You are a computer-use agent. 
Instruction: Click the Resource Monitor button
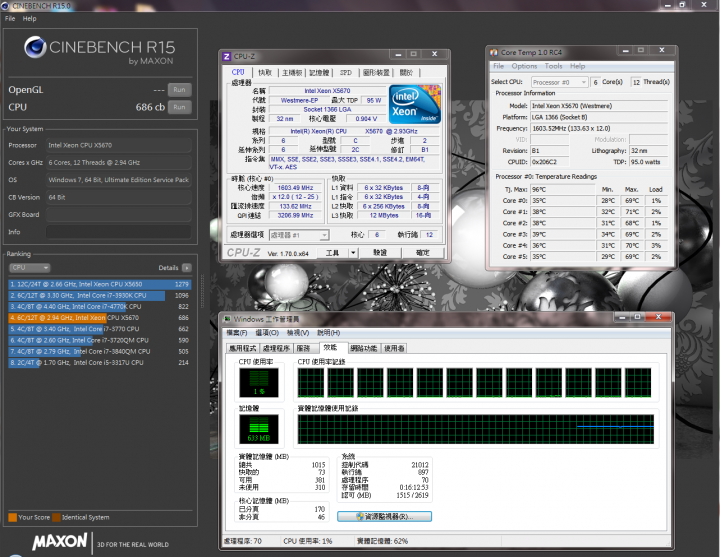pyautogui.click(x=384, y=517)
